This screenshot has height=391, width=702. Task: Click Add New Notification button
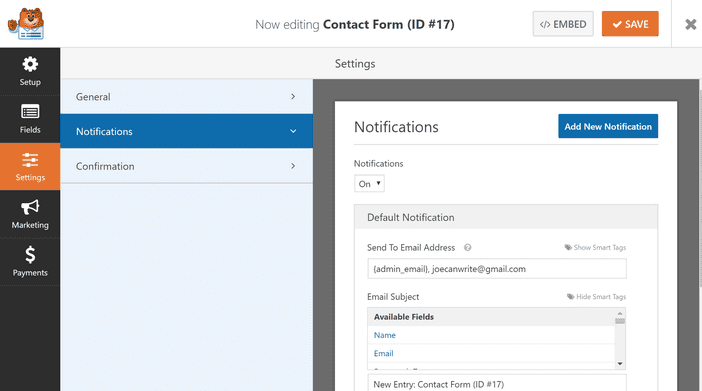(x=608, y=126)
